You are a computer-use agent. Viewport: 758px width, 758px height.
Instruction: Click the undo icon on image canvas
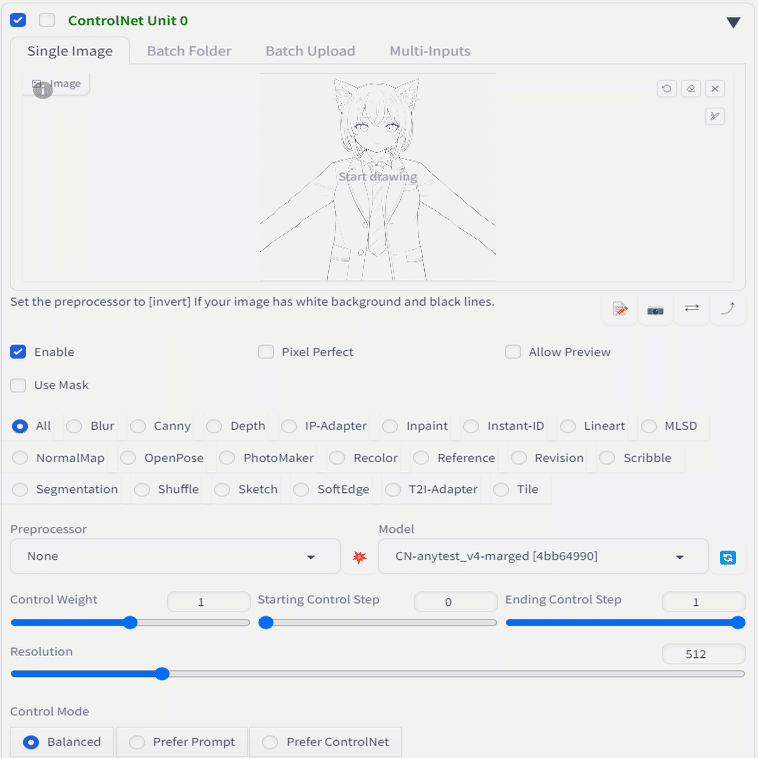666,88
